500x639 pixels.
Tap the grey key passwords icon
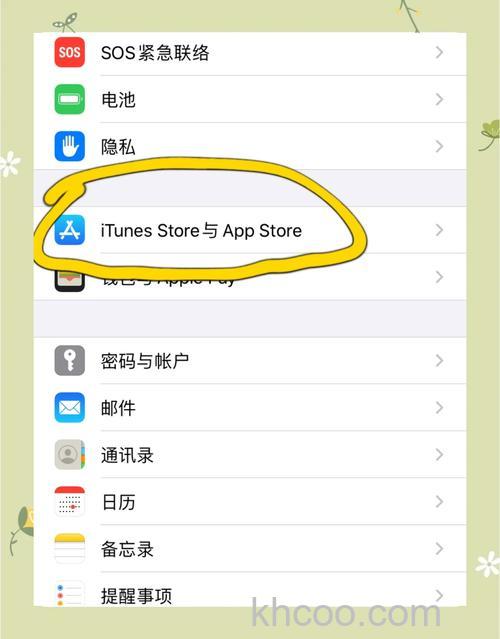click(x=70, y=361)
